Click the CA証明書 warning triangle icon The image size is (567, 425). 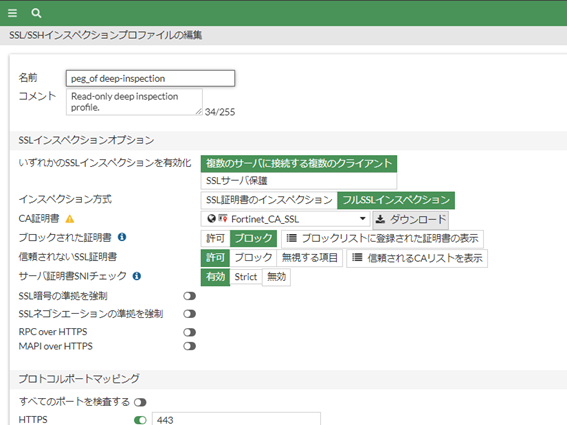(x=70, y=219)
